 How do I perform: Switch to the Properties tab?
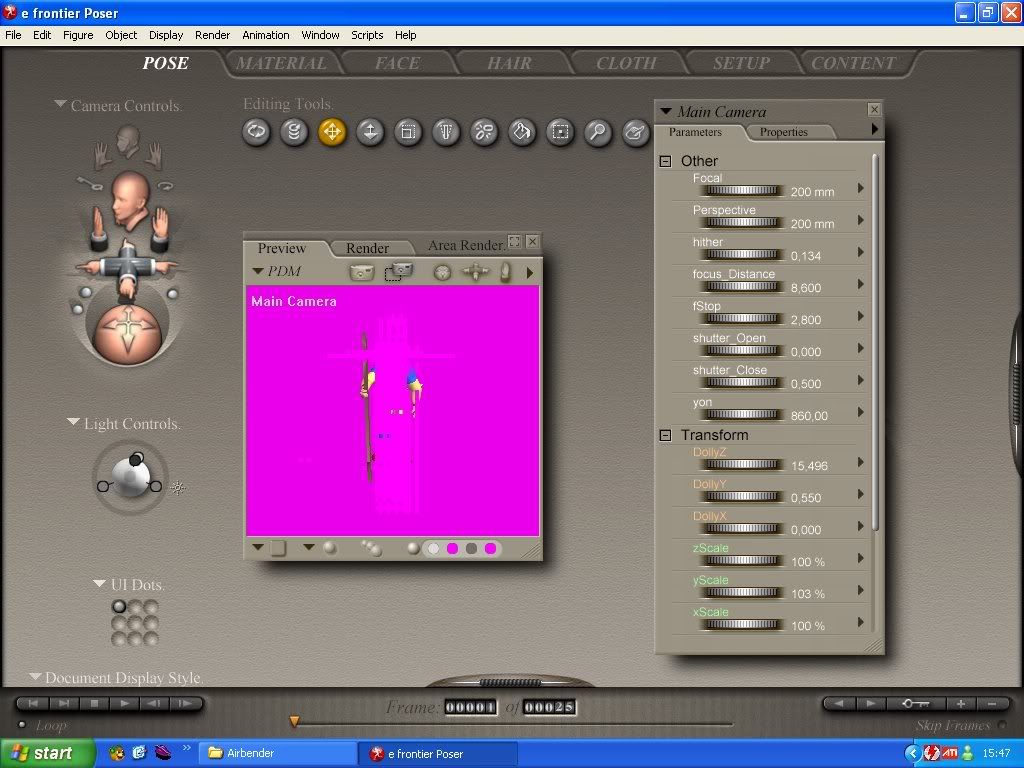(x=783, y=132)
